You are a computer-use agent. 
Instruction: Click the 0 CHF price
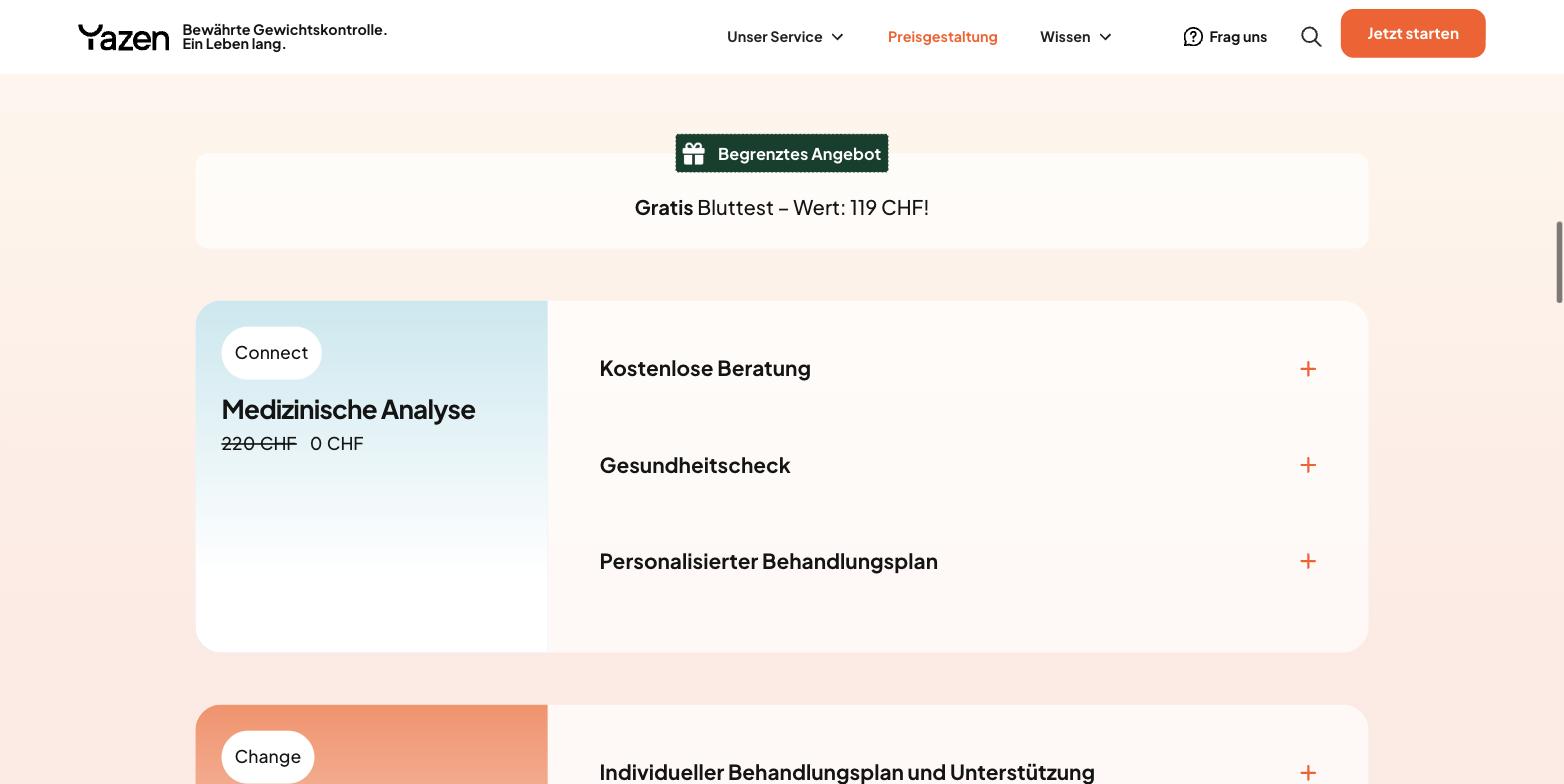337,443
